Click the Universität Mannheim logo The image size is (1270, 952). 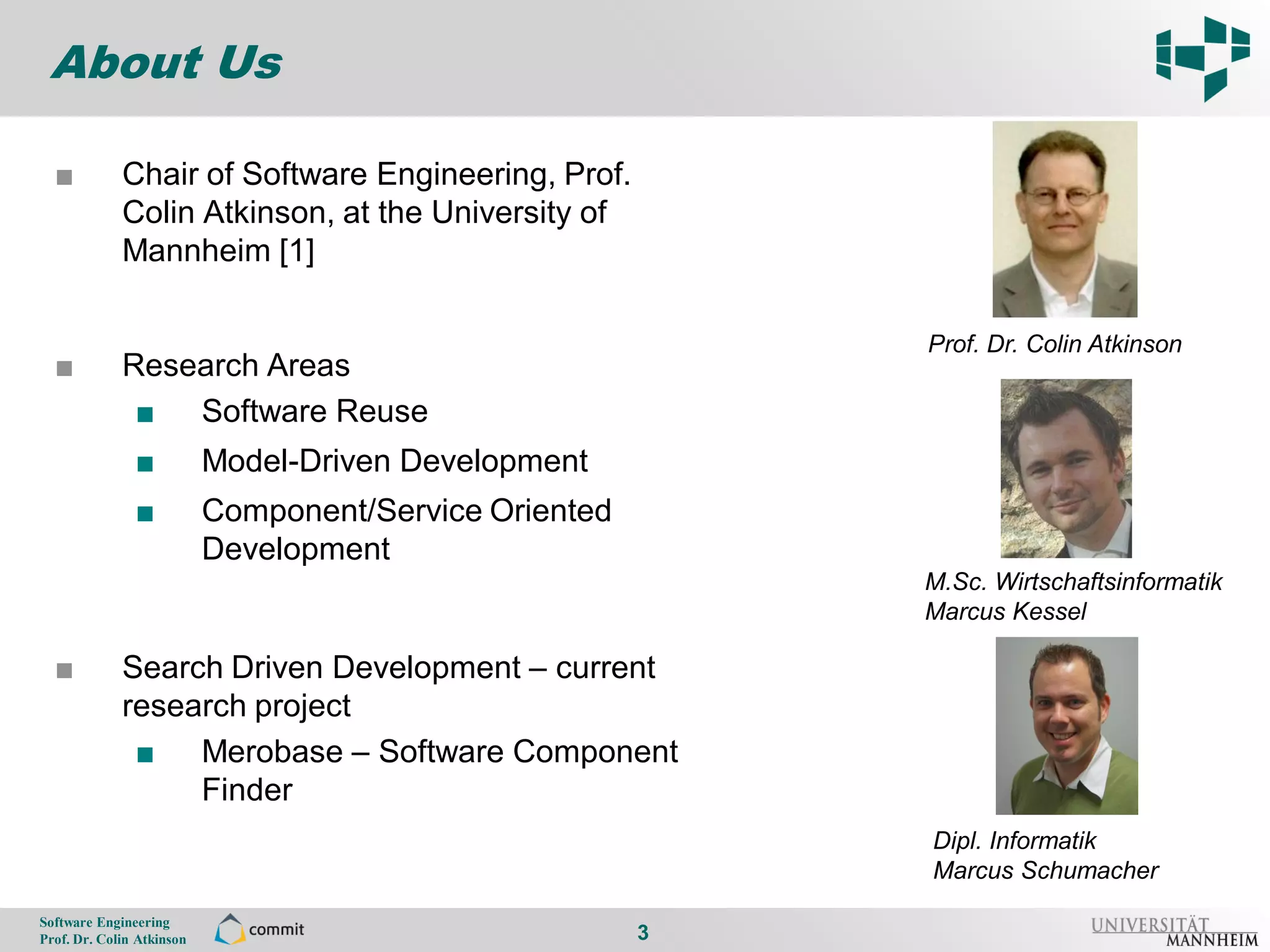1175,932
